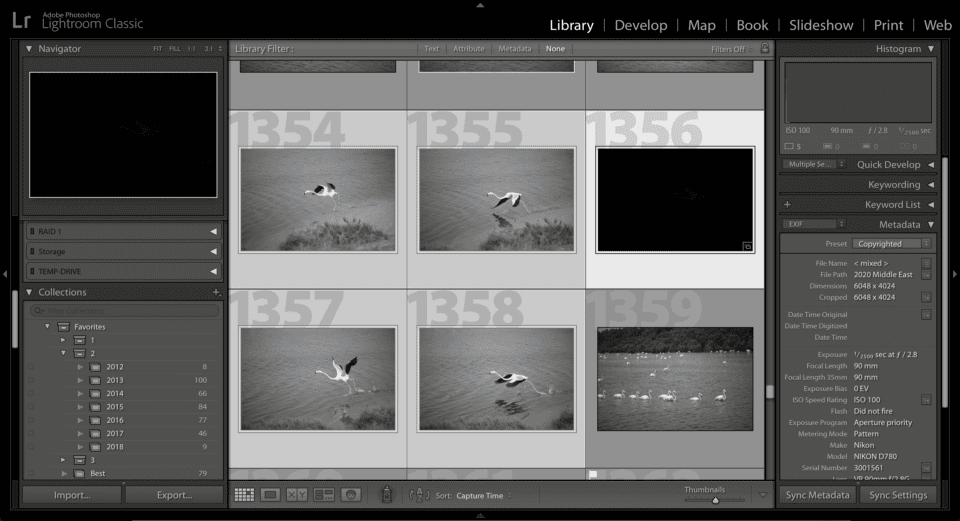
Task: Adjust the Thumbnails size slider
Action: click(715, 500)
